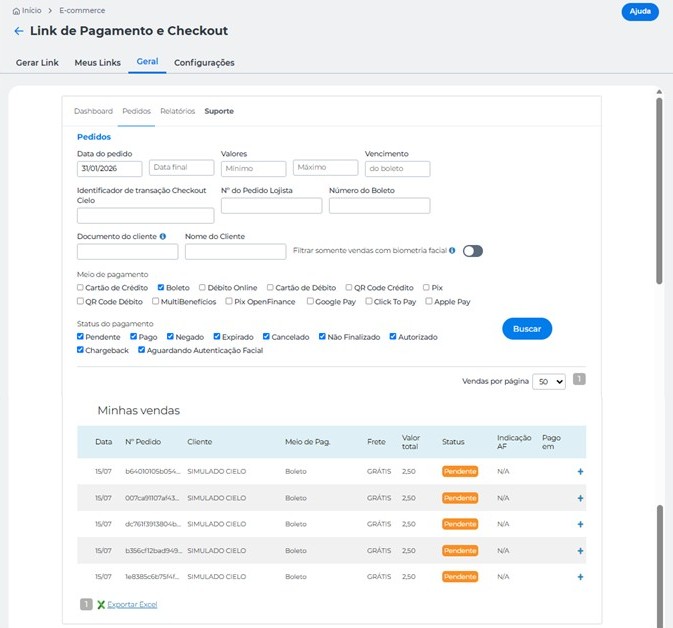Expand order 007ca91107af43 with plus icon
The height and width of the screenshot is (628, 673).
[580, 498]
